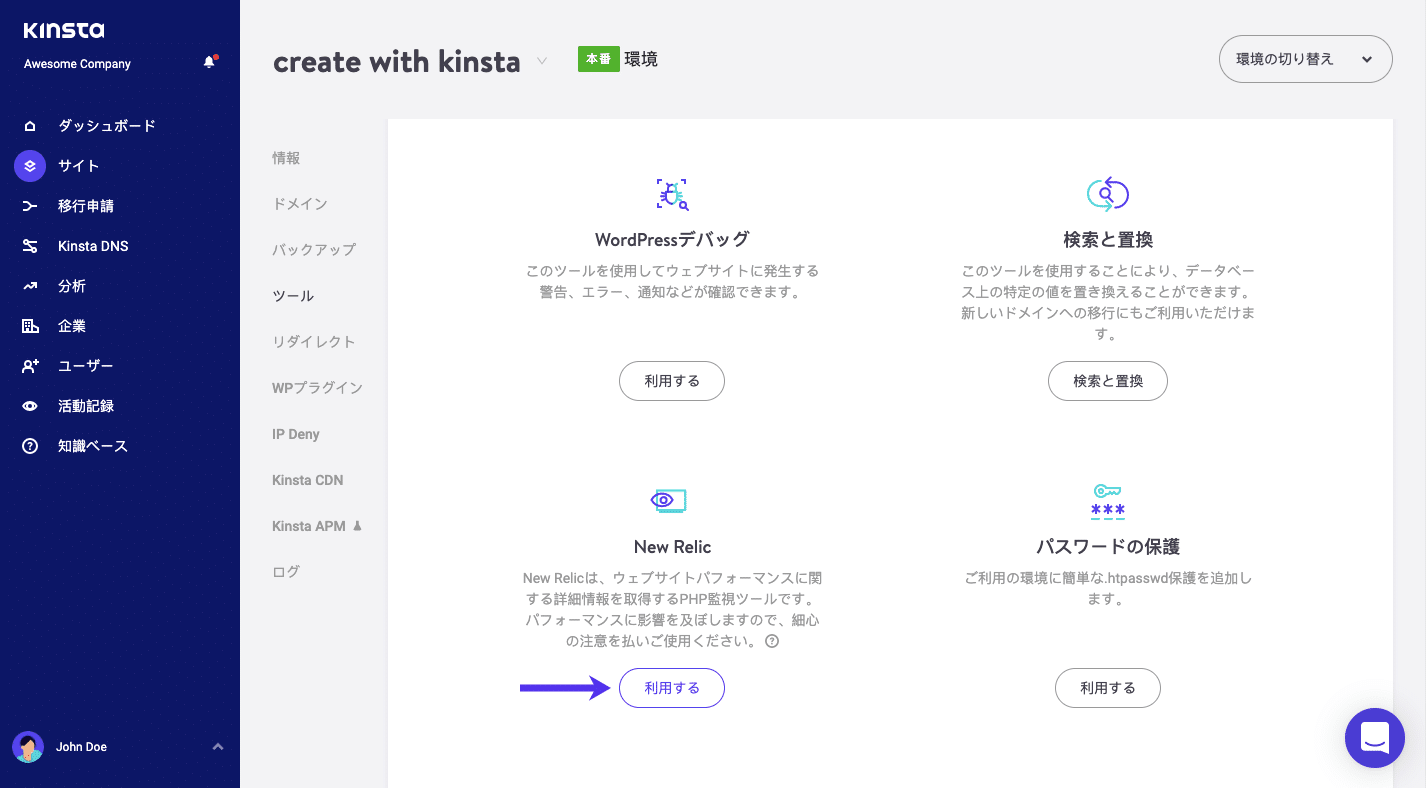Click the dashboard home icon

(30, 126)
